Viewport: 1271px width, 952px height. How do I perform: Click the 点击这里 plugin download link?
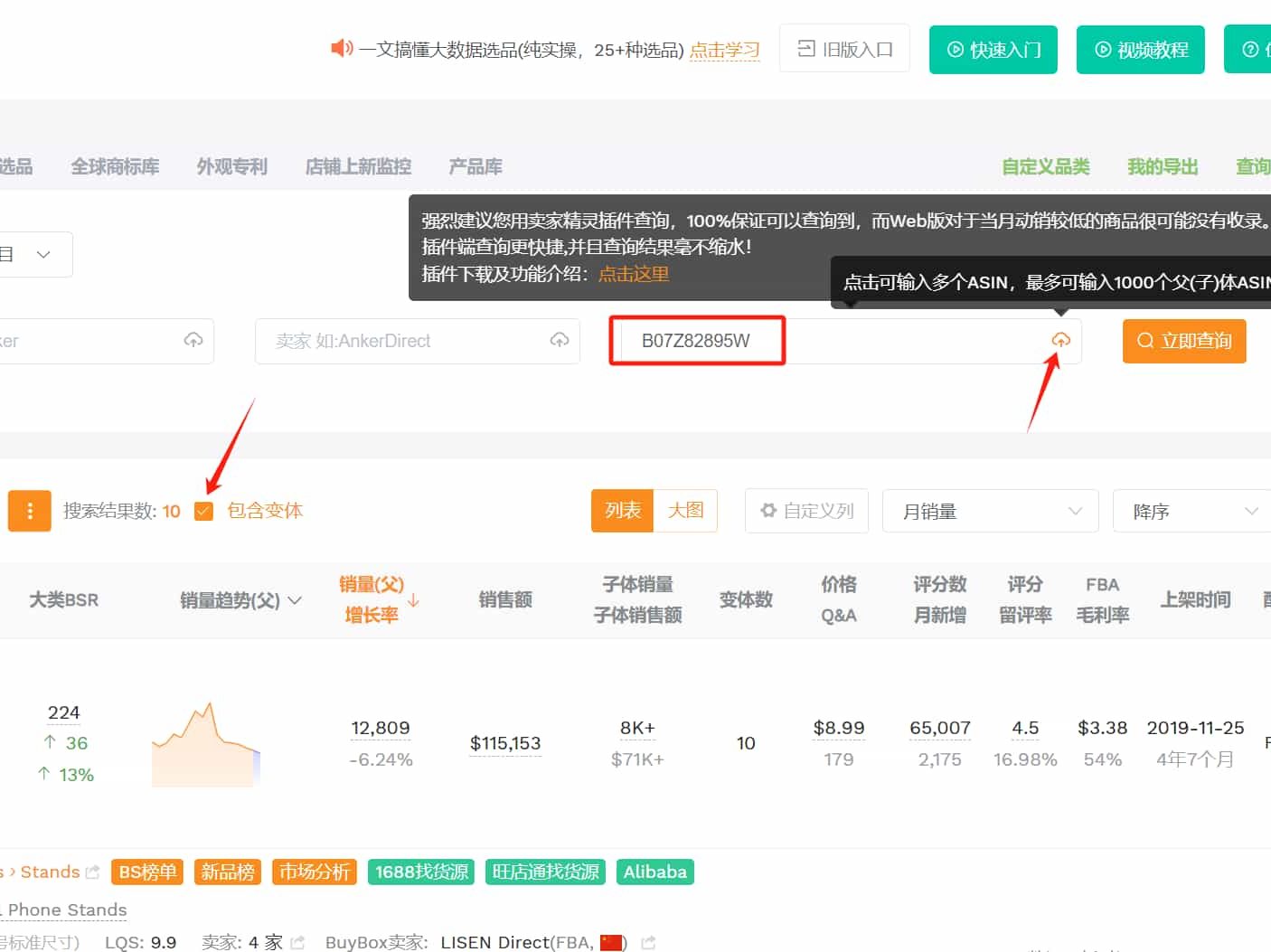tap(634, 274)
